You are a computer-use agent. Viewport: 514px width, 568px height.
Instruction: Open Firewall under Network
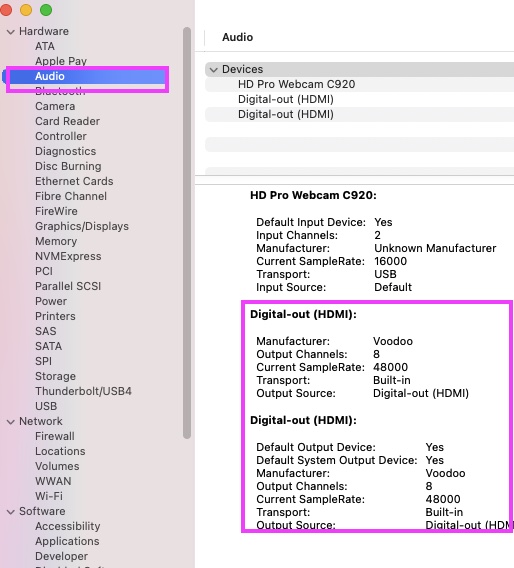pos(55,436)
